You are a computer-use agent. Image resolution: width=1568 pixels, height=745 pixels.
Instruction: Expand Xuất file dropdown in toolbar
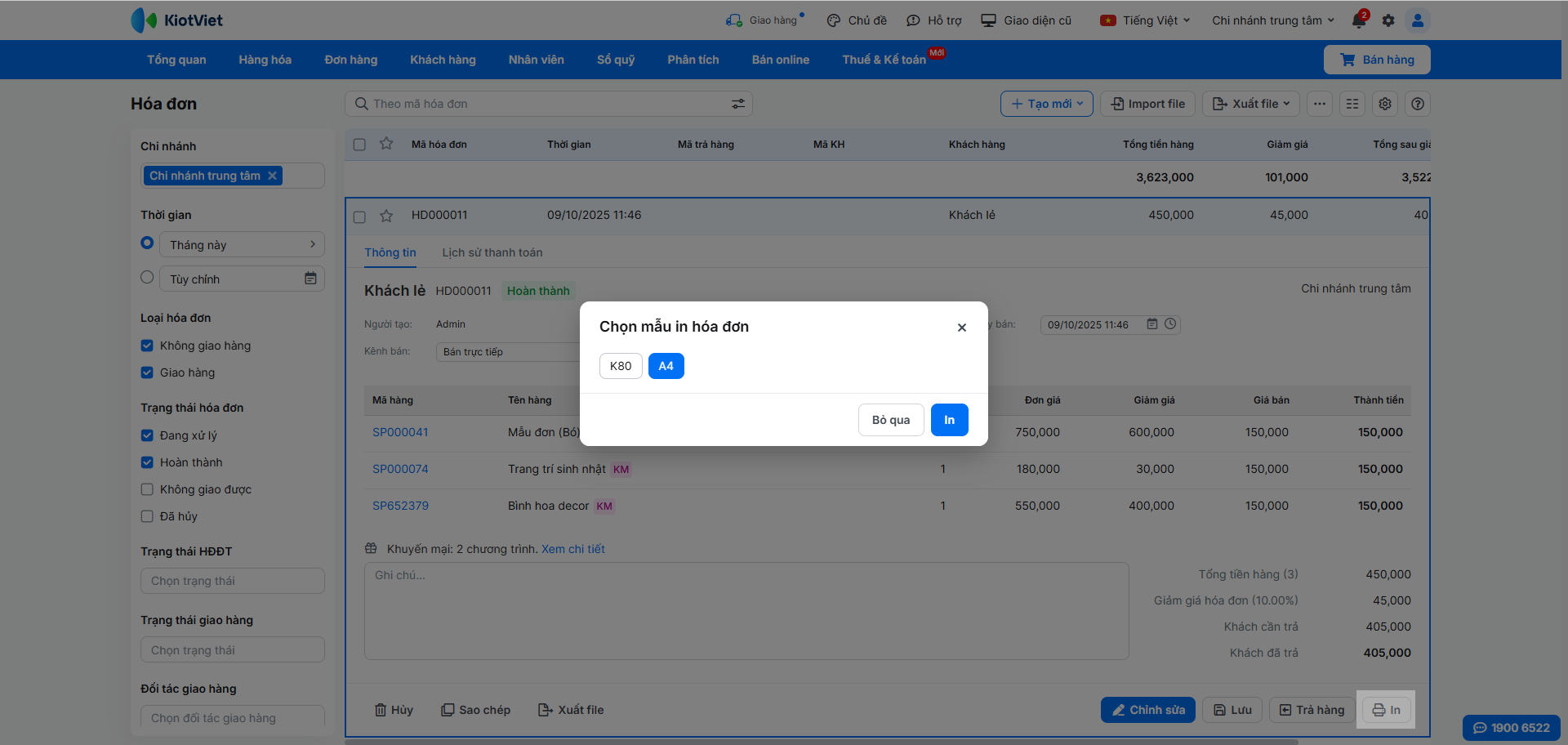click(x=1251, y=104)
